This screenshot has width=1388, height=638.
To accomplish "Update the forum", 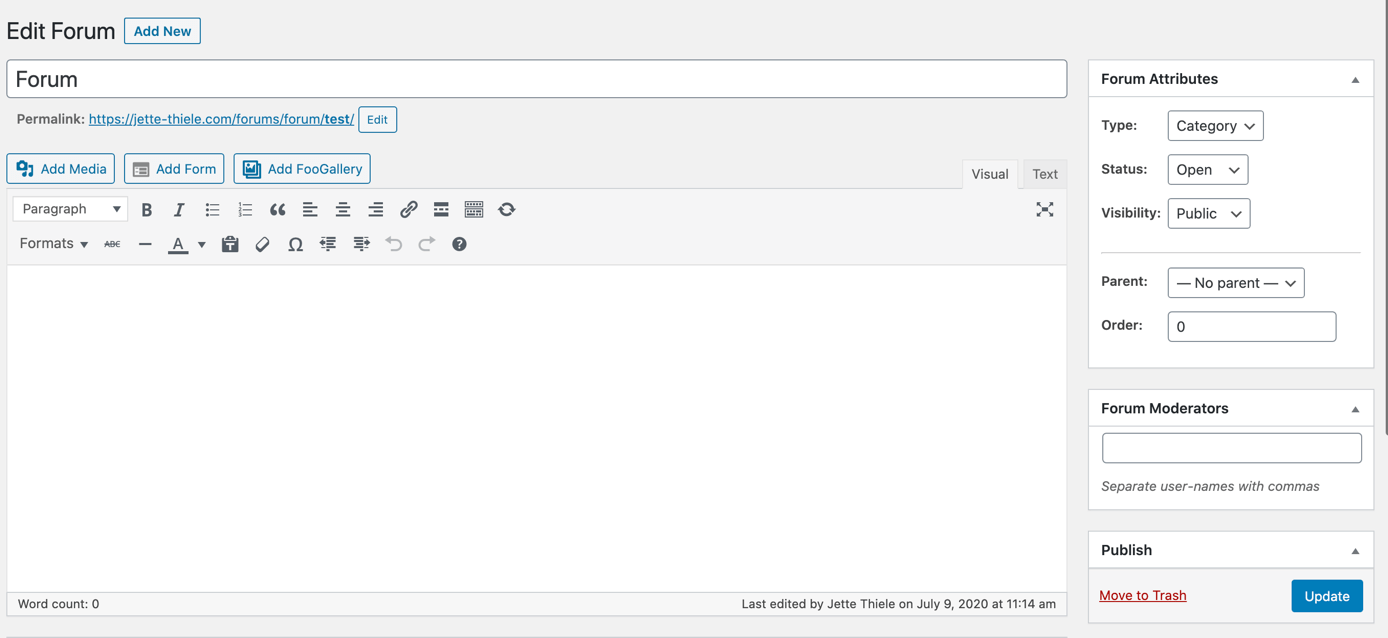I will pos(1327,596).
